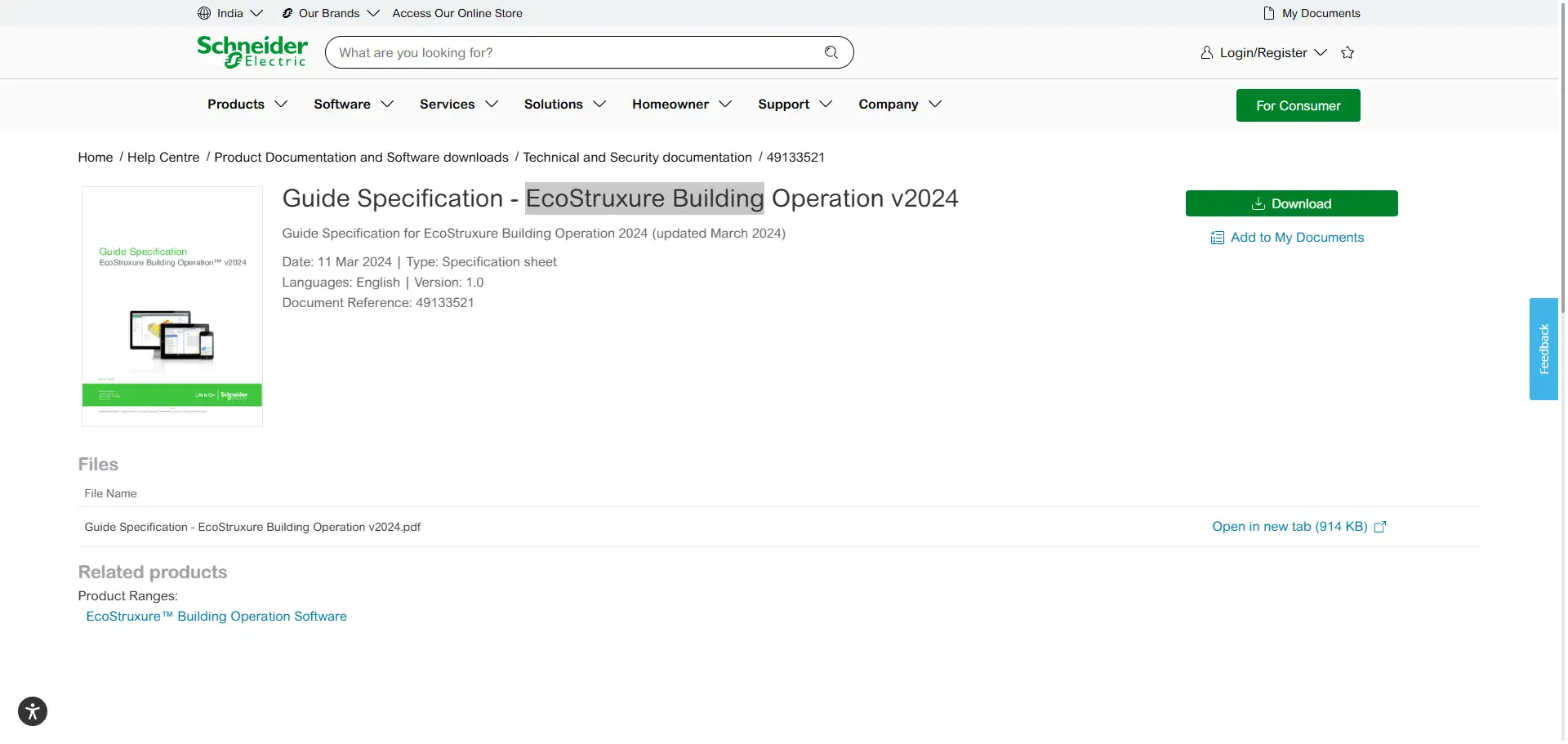Click the search magnifier icon
Viewport: 1568px width, 744px height.
tap(831, 52)
